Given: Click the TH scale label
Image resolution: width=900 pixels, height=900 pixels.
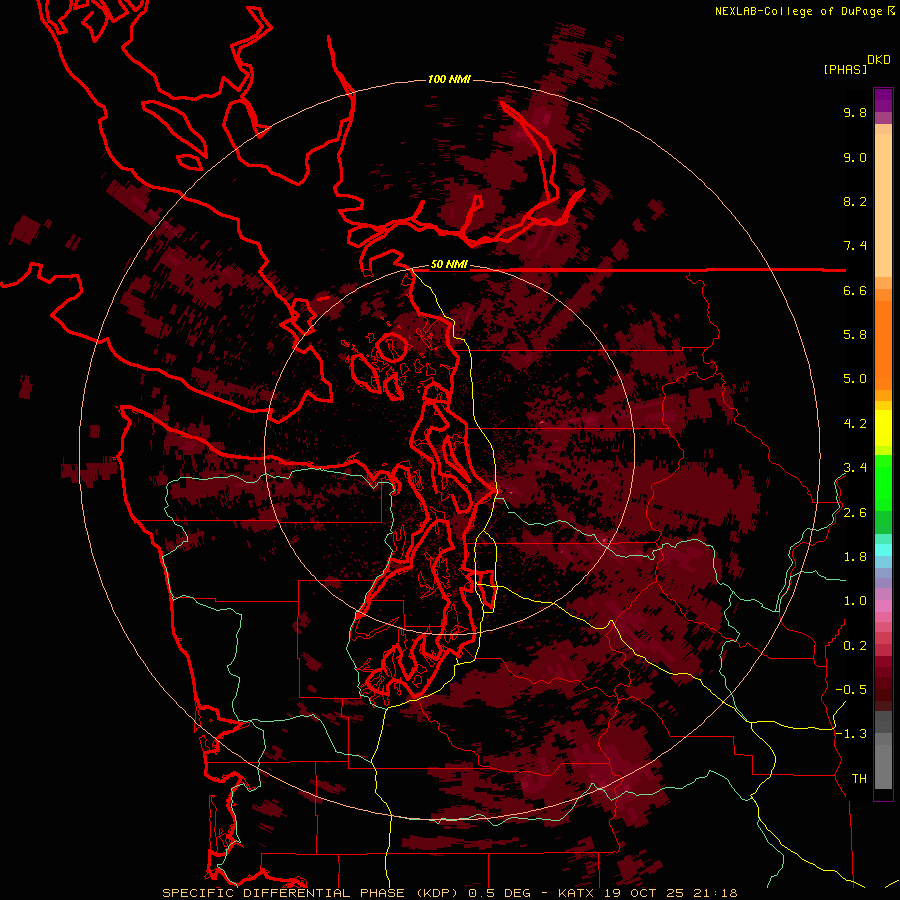Looking at the screenshot, I should click(x=859, y=779).
